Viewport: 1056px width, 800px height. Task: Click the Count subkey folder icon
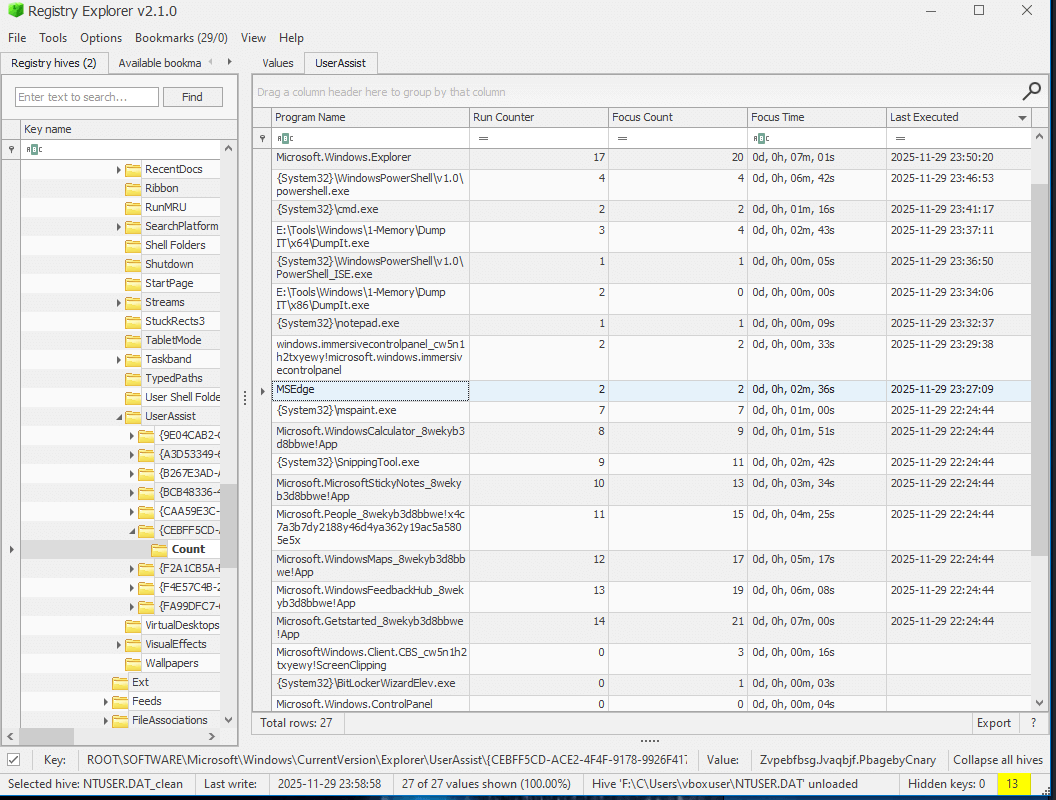tap(159, 549)
